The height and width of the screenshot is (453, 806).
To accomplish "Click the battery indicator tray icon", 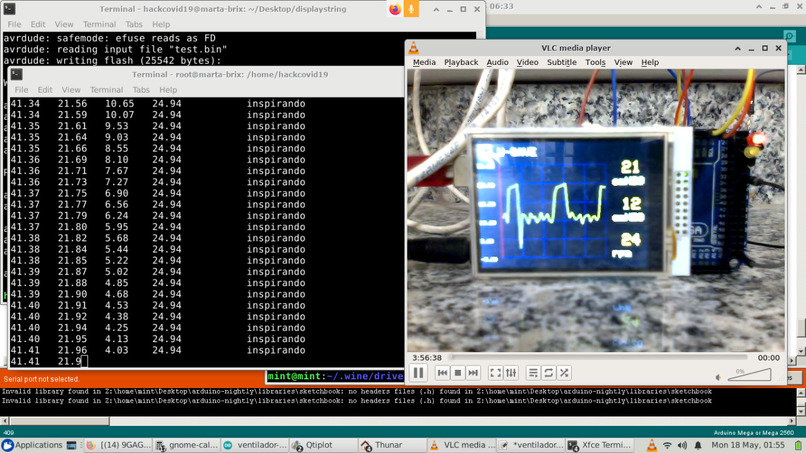I will pyautogui.click(x=798, y=445).
